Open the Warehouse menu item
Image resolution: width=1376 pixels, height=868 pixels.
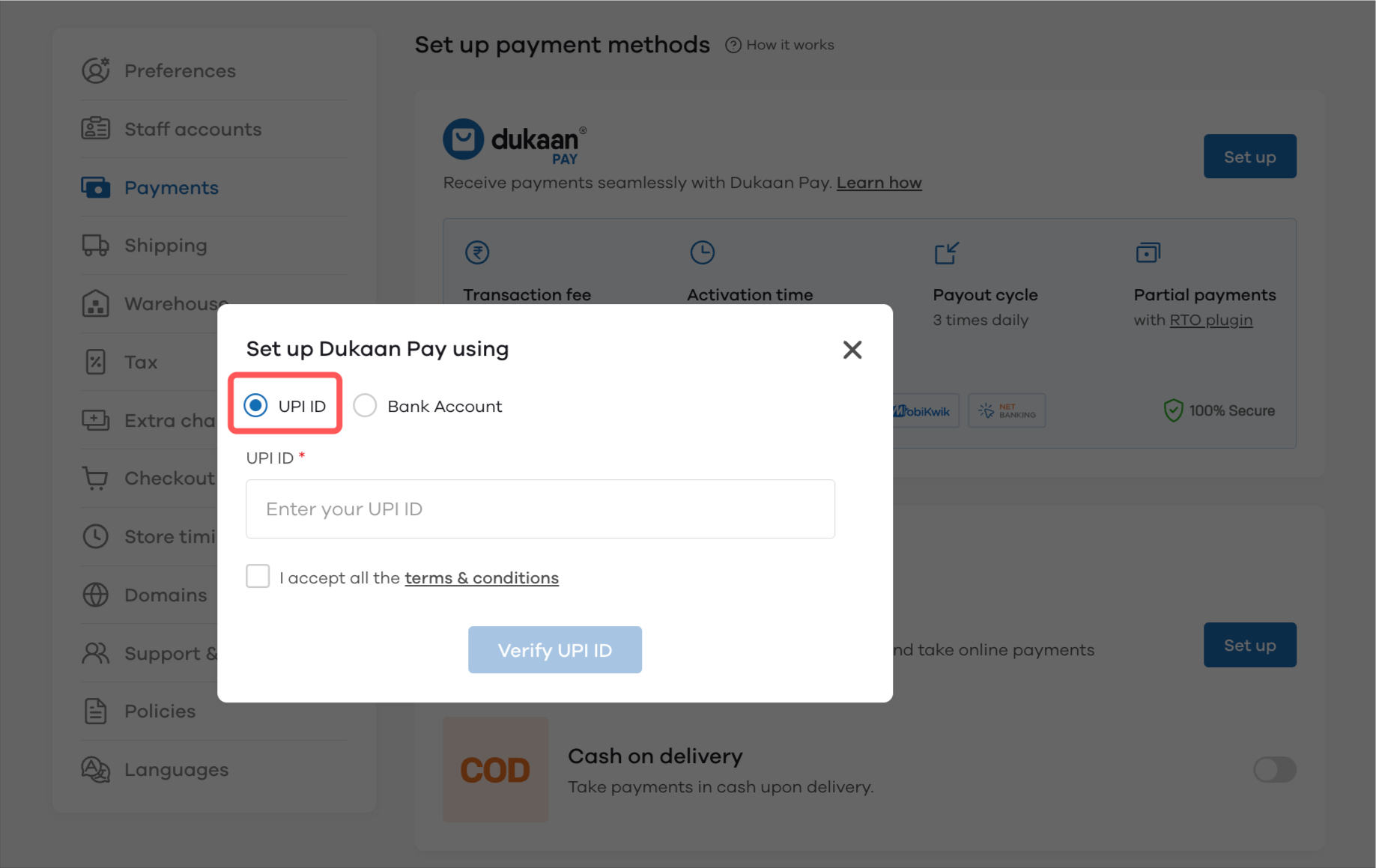pos(176,303)
